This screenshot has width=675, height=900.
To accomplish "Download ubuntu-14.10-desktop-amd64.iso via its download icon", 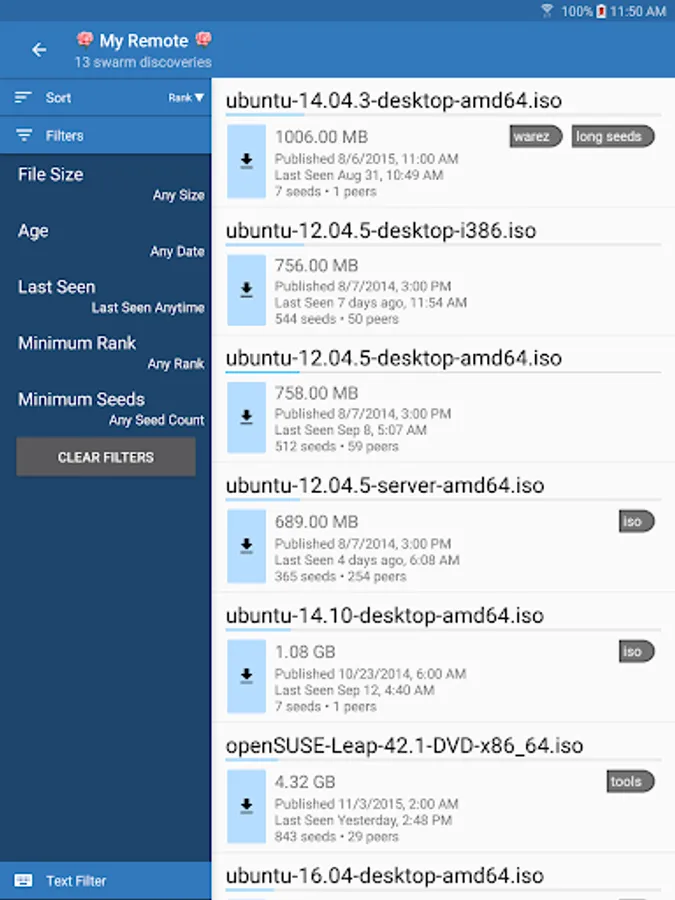I will point(247,676).
